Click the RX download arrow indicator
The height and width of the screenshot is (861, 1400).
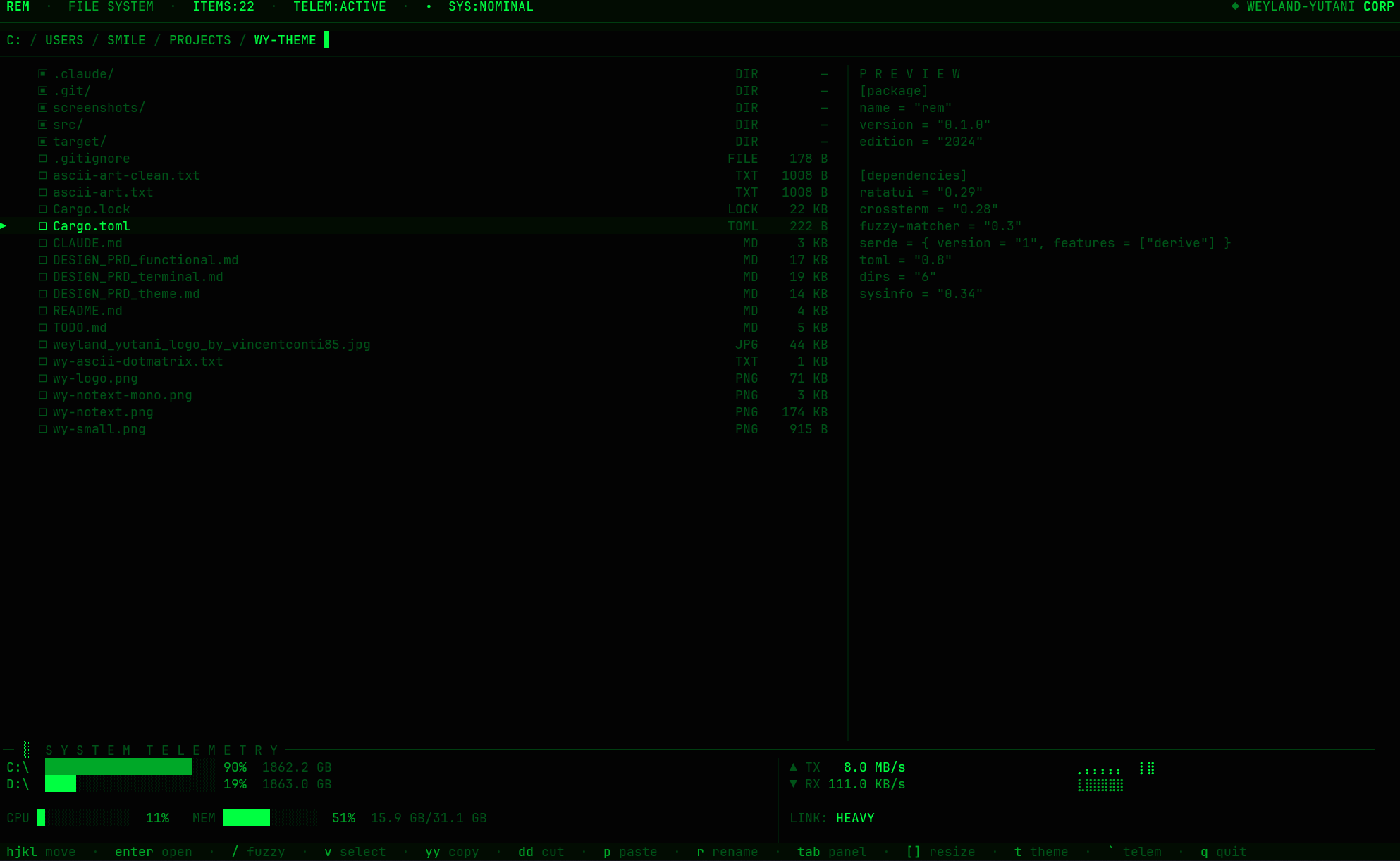coord(794,784)
